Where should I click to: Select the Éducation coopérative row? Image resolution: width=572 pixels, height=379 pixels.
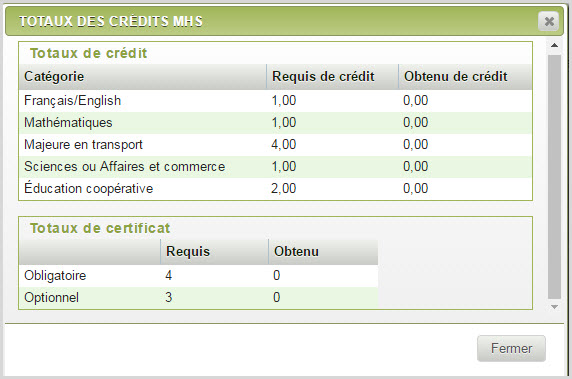275,189
